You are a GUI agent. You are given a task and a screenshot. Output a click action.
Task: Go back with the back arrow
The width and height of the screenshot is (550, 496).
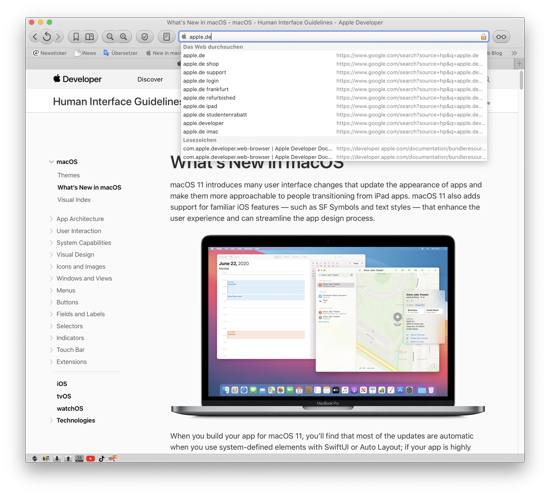[x=35, y=36]
